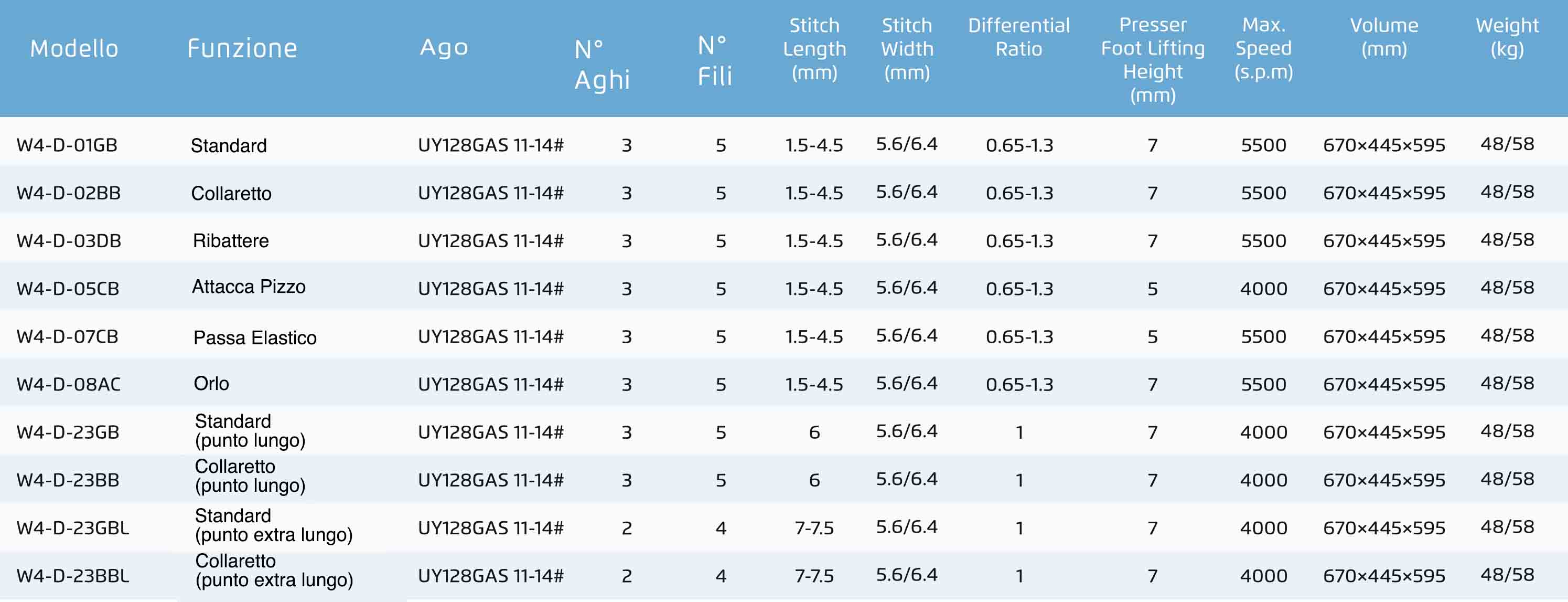Click the Modello column header

[x=74, y=48]
